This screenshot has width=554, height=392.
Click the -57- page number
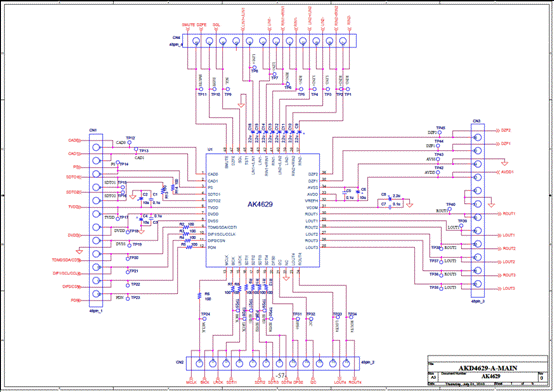click(x=282, y=375)
